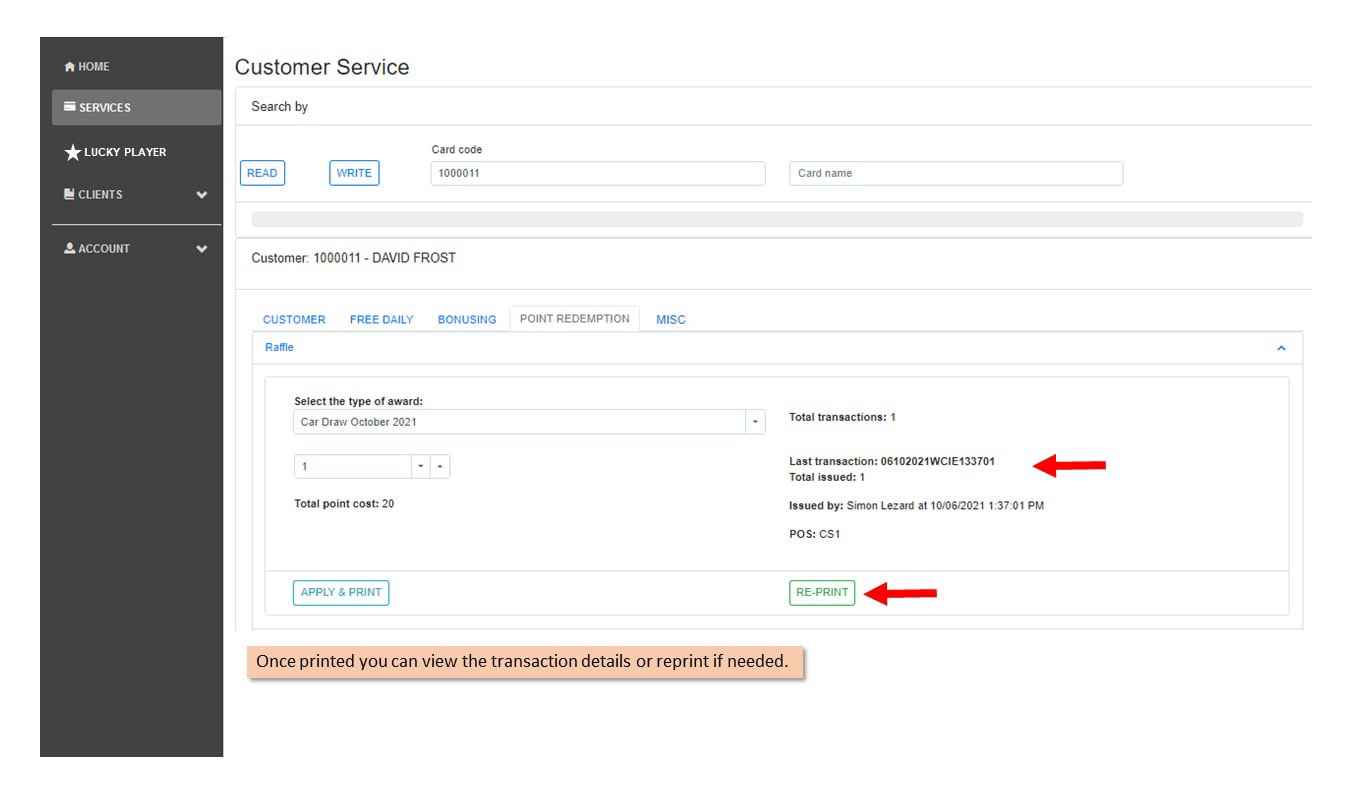
Task: Click the Total transactions: 1 text
Action: pyautogui.click(x=842, y=417)
